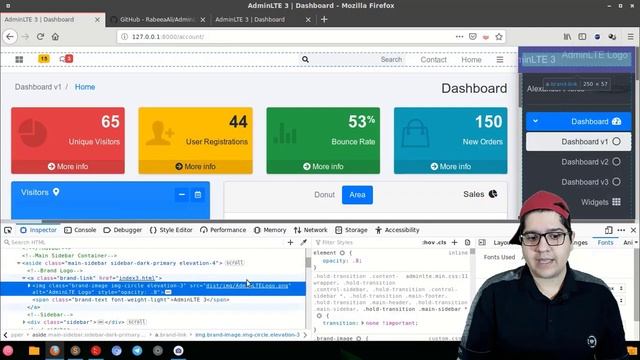
Task: Select the Area chart button
Action: click(357, 195)
